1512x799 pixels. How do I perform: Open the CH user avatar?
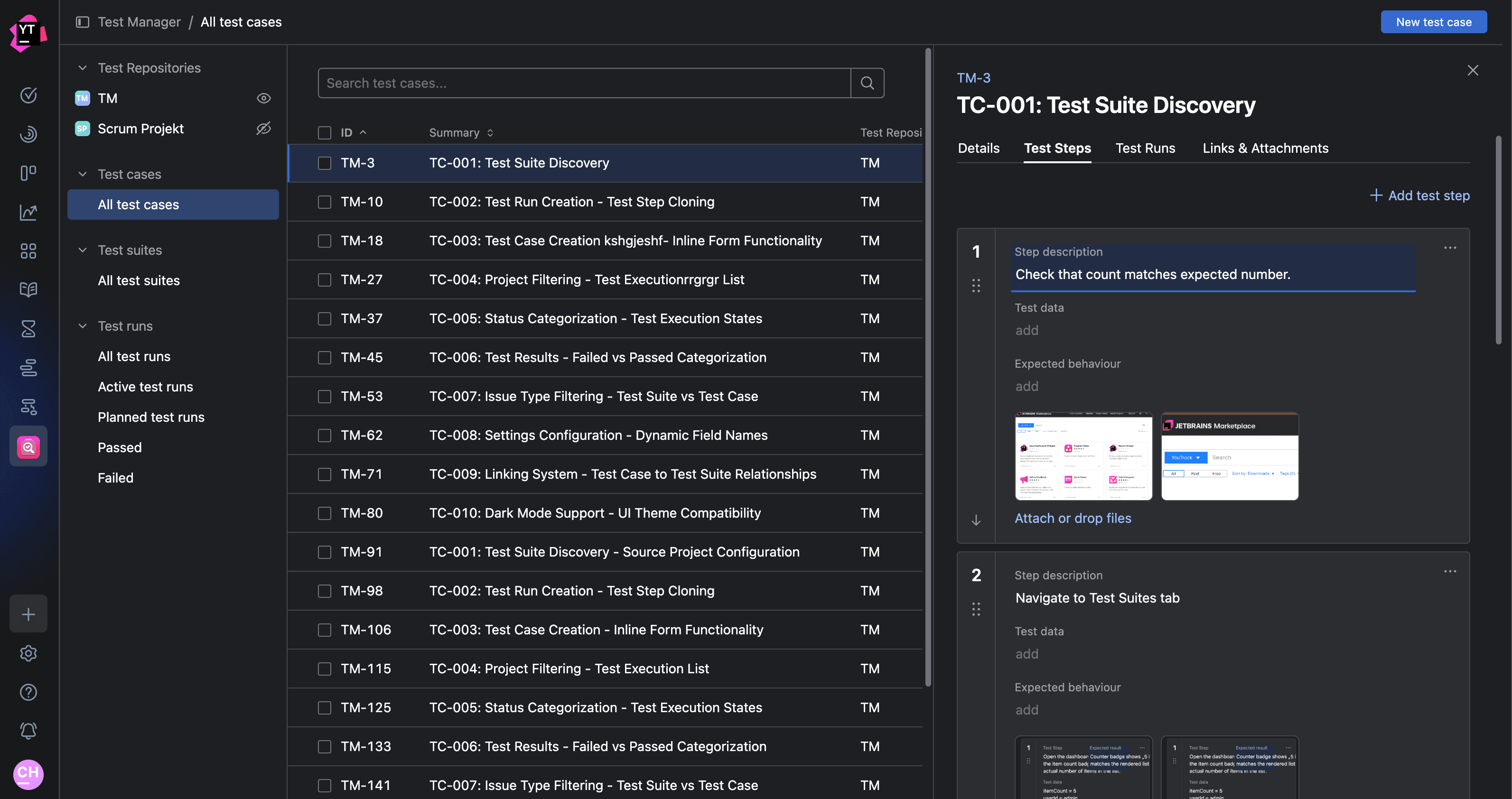click(x=28, y=774)
